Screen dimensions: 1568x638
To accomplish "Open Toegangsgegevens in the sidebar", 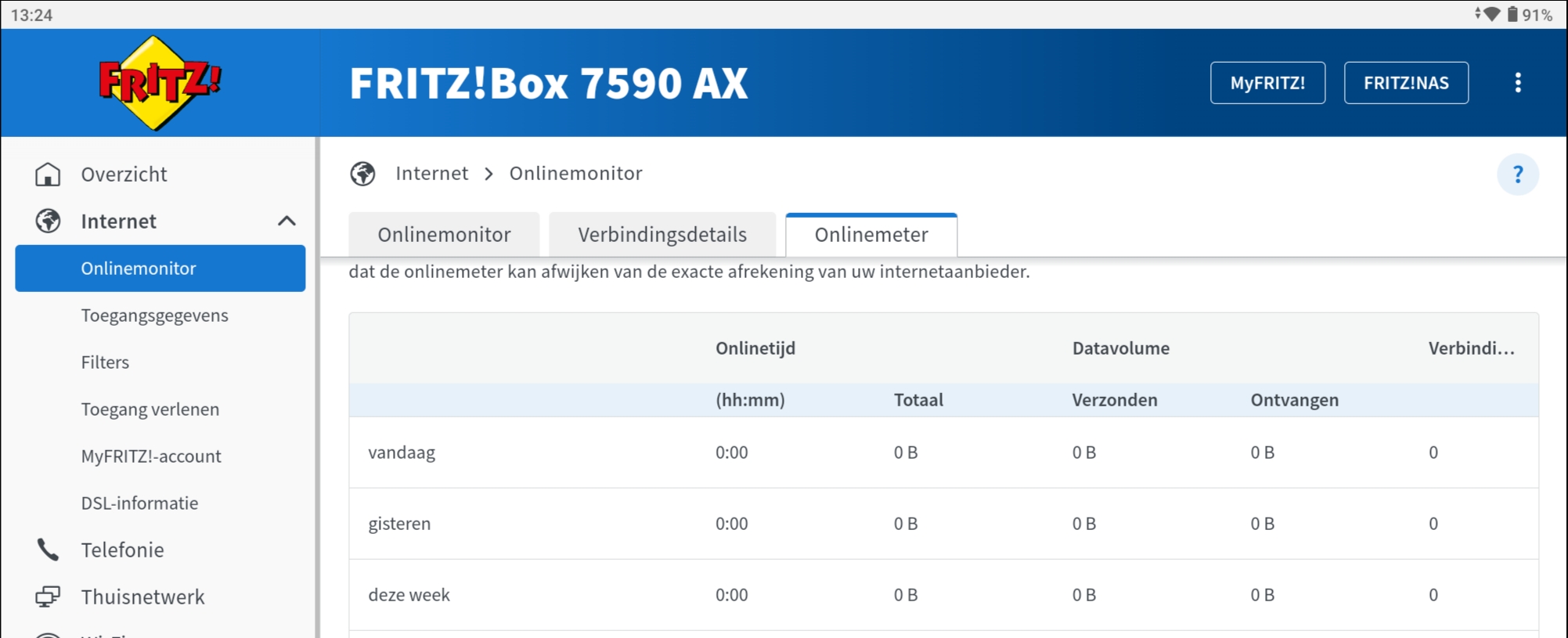I will 154,315.
